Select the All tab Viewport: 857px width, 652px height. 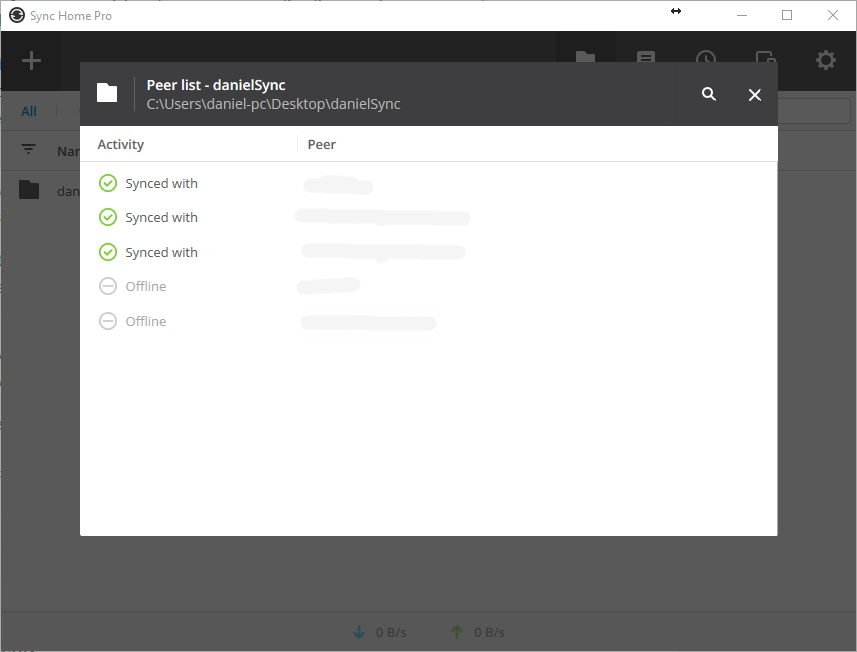pyautogui.click(x=28, y=110)
